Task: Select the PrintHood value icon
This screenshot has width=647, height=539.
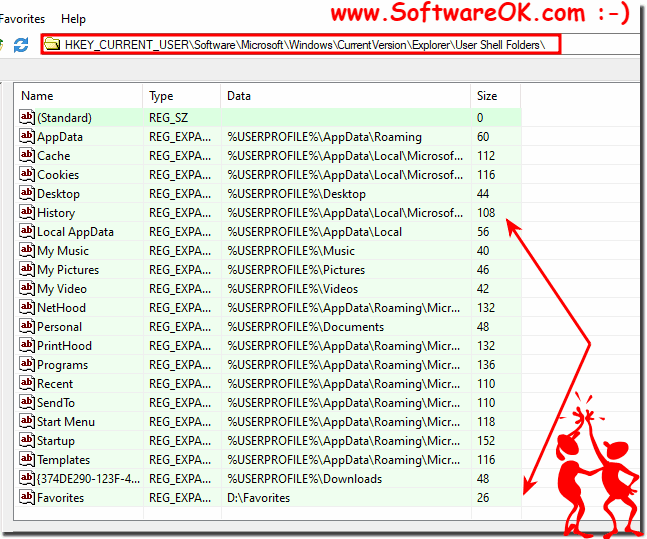Action: pos(27,345)
